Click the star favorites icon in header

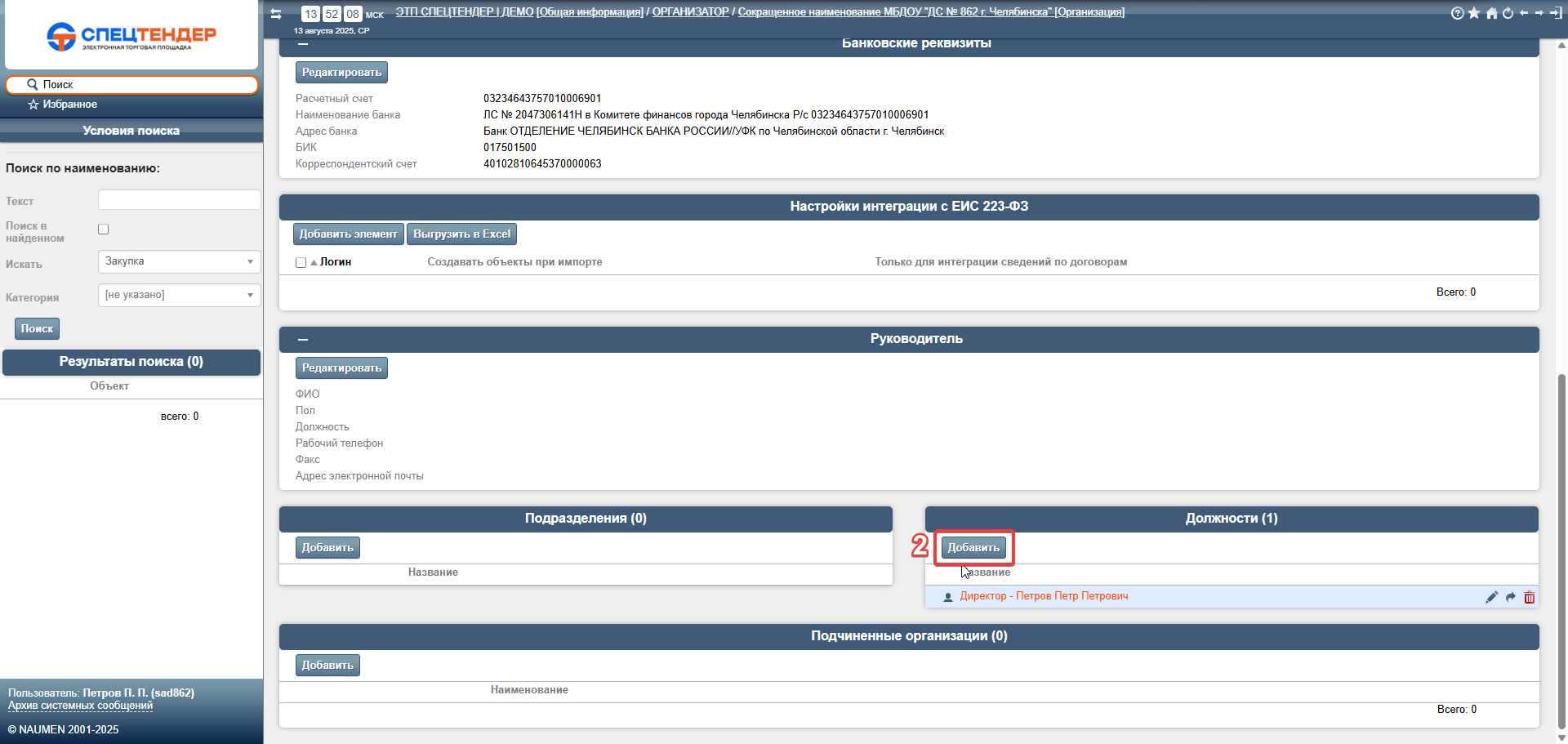pos(1474,13)
